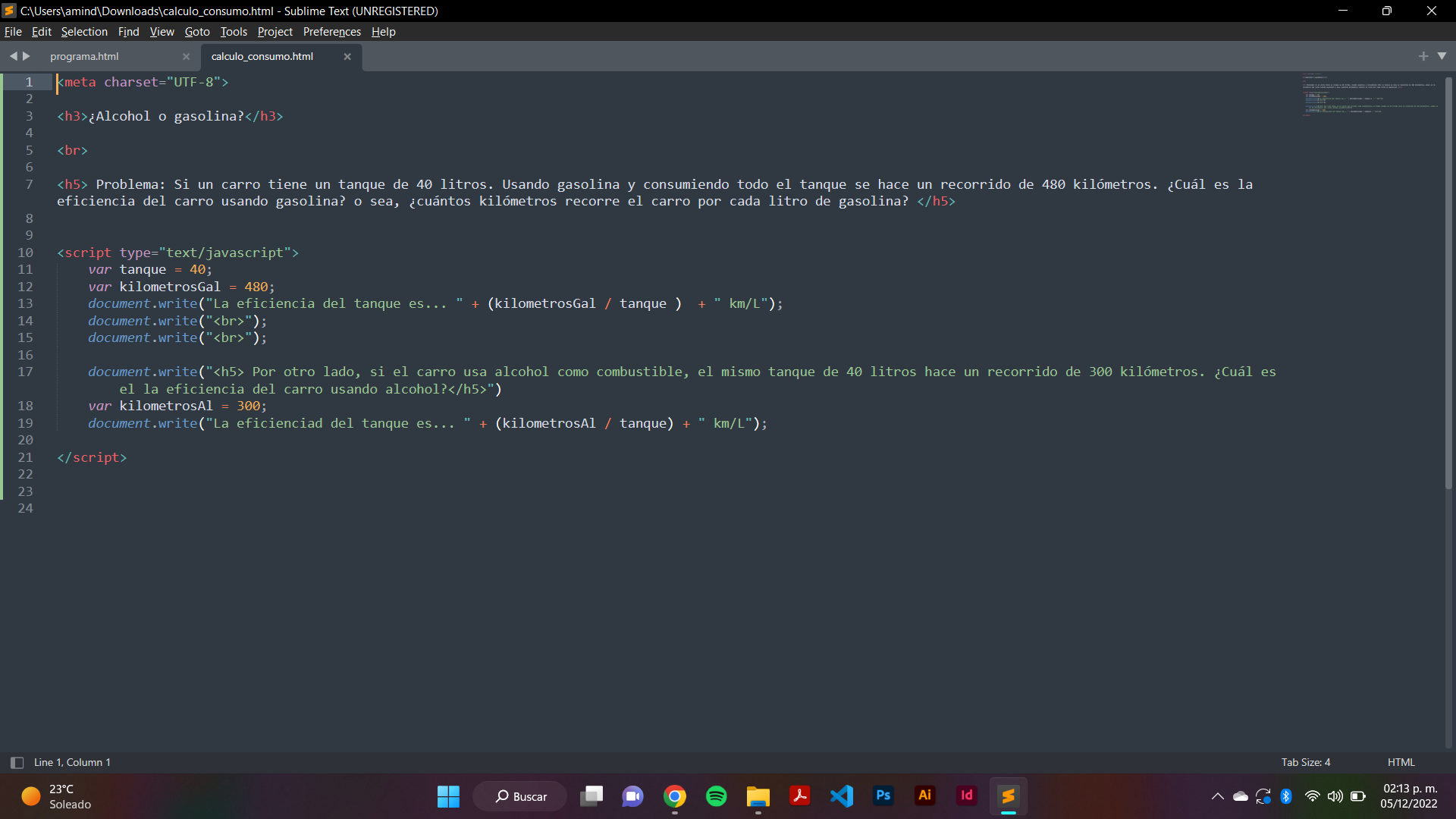Launch Spotify from the taskbar

point(716,795)
